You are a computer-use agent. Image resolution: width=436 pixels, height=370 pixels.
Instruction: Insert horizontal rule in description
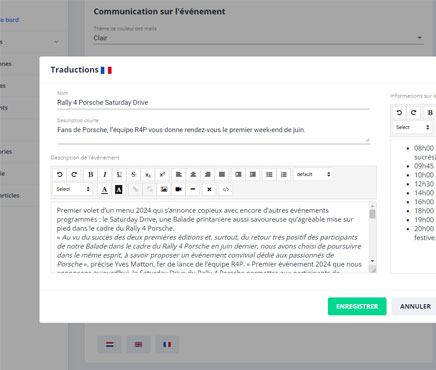[193, 189]
